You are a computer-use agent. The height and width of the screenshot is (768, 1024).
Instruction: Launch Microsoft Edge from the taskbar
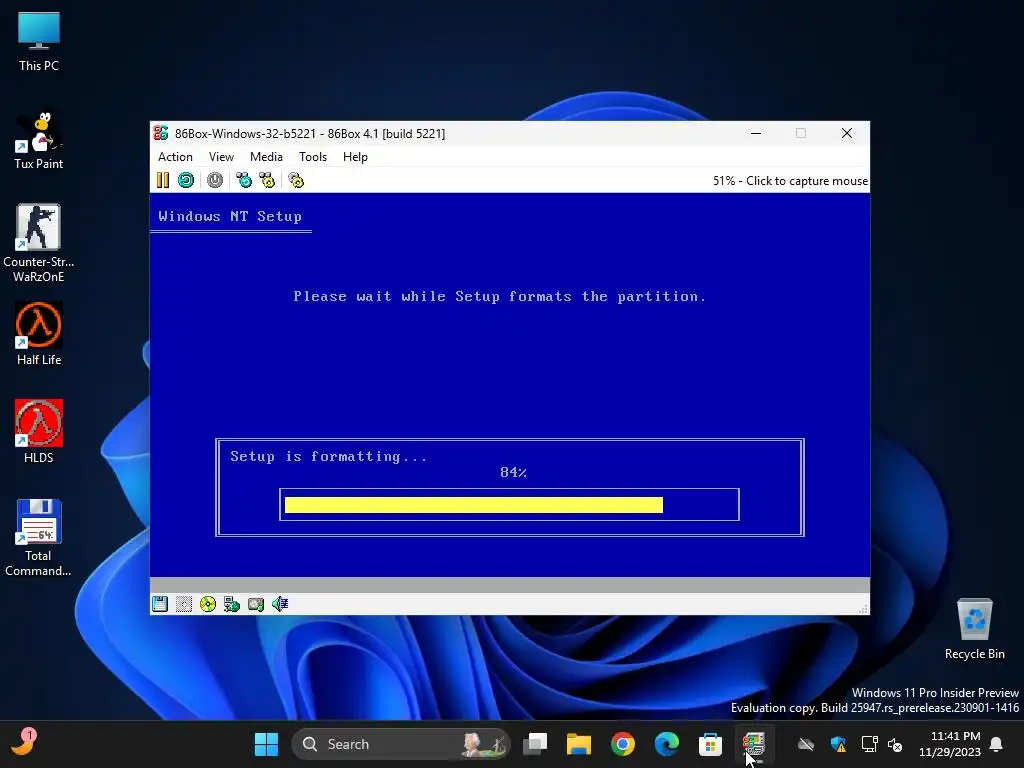[x=666, y=744]
